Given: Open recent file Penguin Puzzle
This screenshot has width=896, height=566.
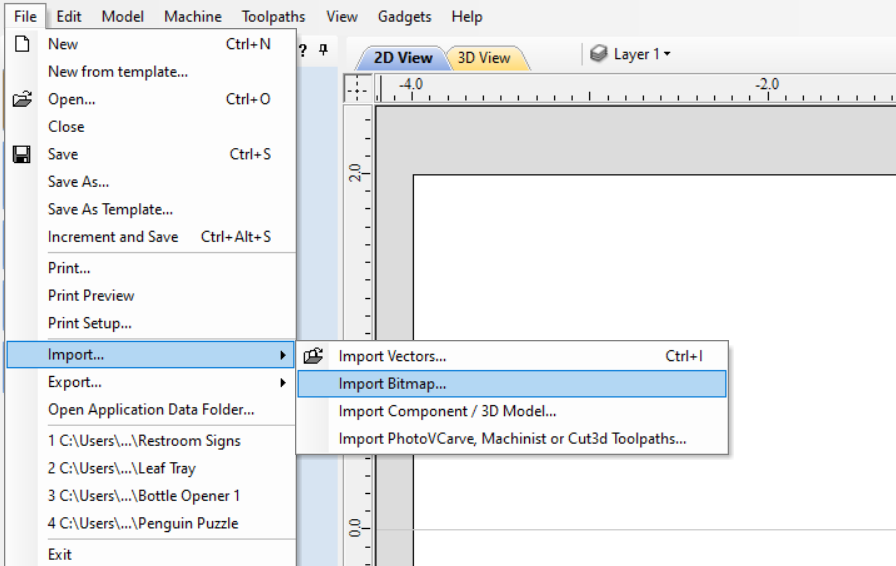Looking at the screenshot, I should [x=143, y=523].
